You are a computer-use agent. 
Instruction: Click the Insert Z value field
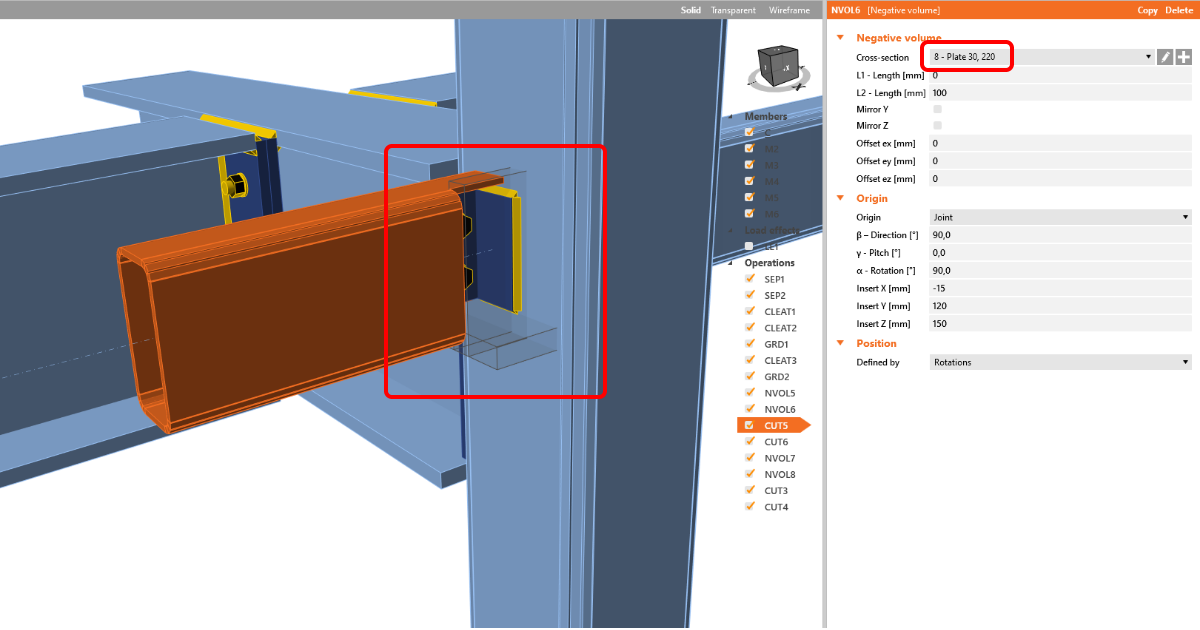click(1060, 324)
